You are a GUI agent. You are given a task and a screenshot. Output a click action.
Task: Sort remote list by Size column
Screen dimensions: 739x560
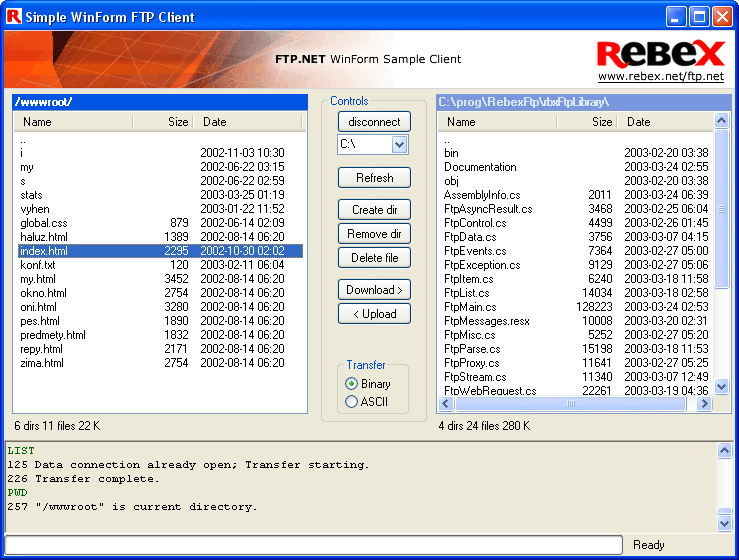tap(163, 122)
